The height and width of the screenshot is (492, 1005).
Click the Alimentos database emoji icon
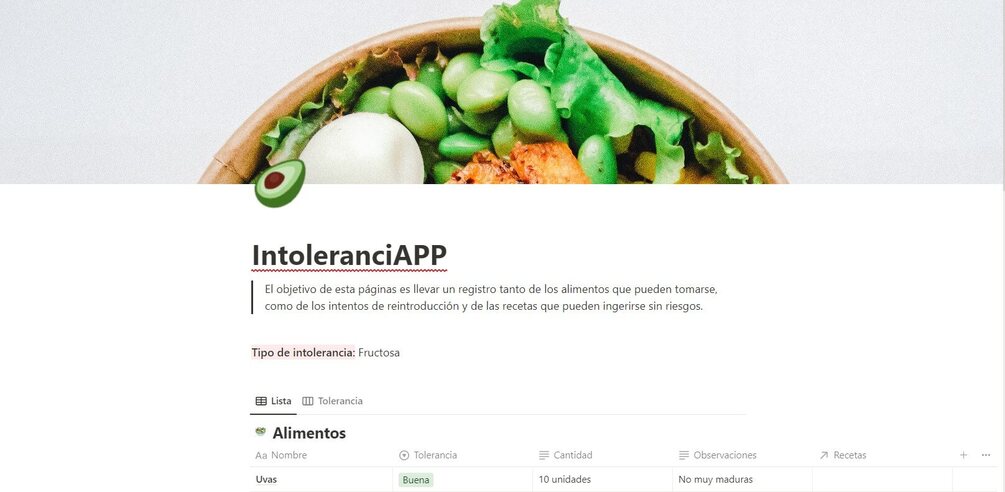260,432
